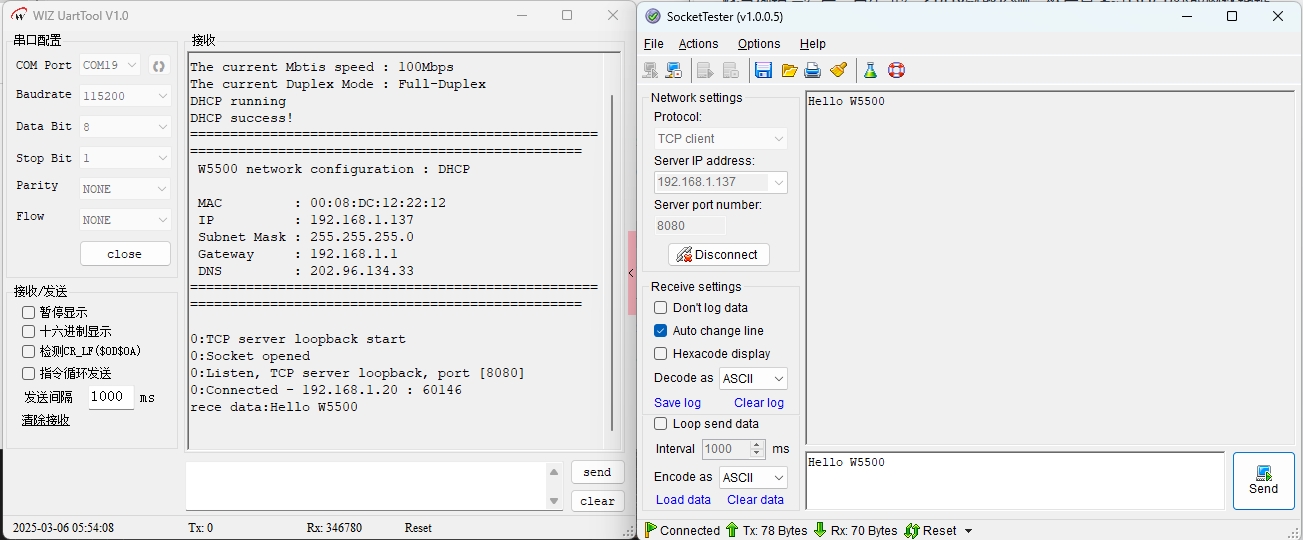Open the Options menu

pyautogui.click(x=759, y=44)
